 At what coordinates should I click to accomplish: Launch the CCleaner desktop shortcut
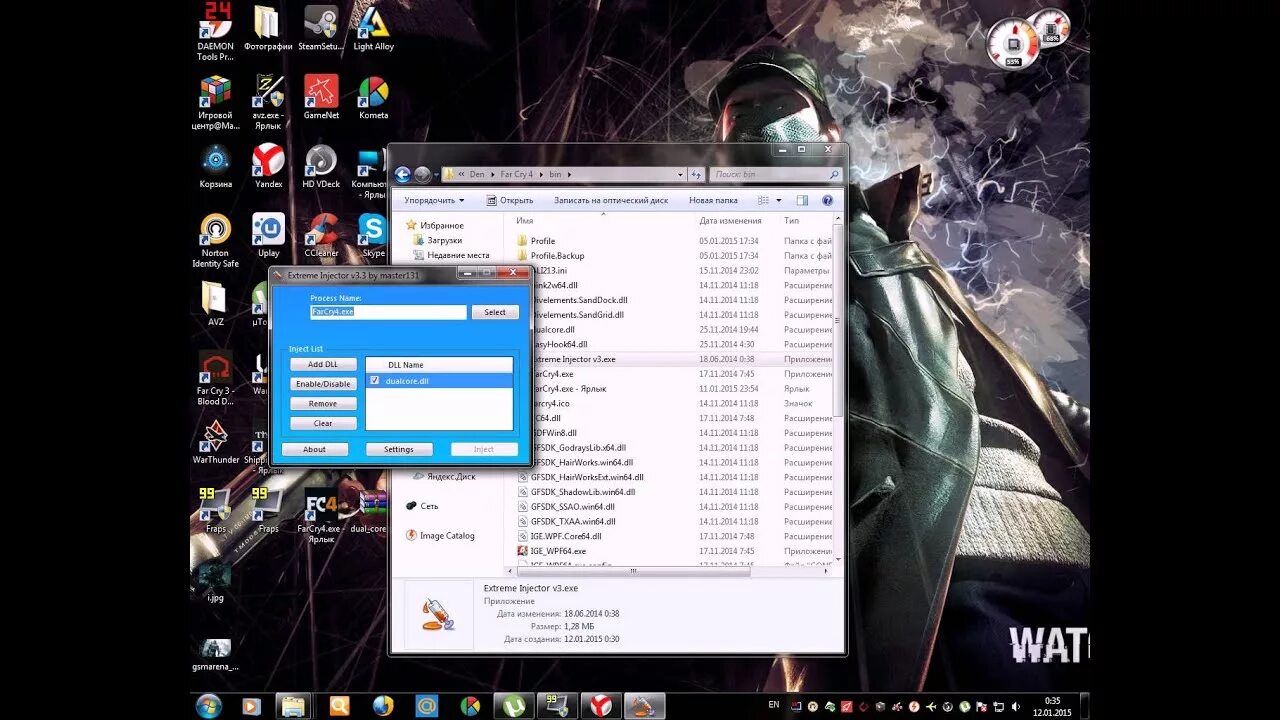tap(321, 235)
